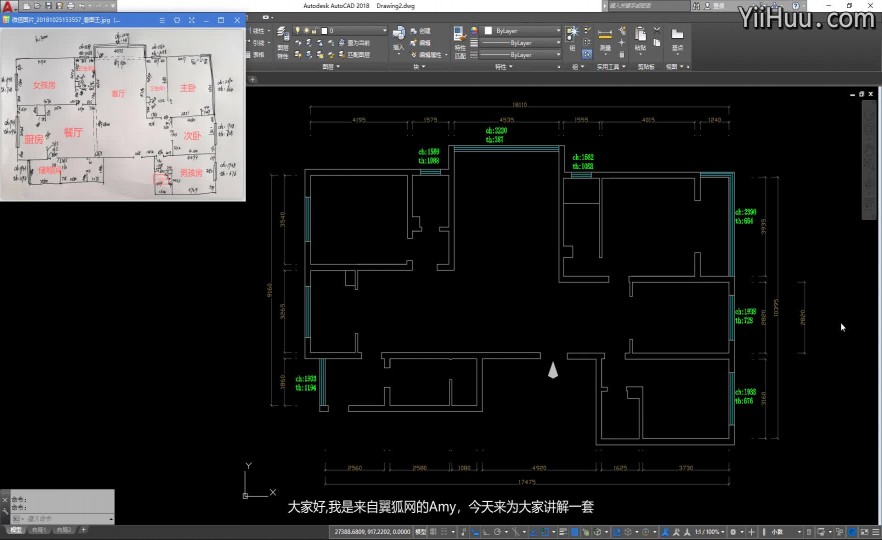This screenshot has height=540, width=882.
Task: Click the Match Layer (匹配图层) button
Action: tap(355, 55)
